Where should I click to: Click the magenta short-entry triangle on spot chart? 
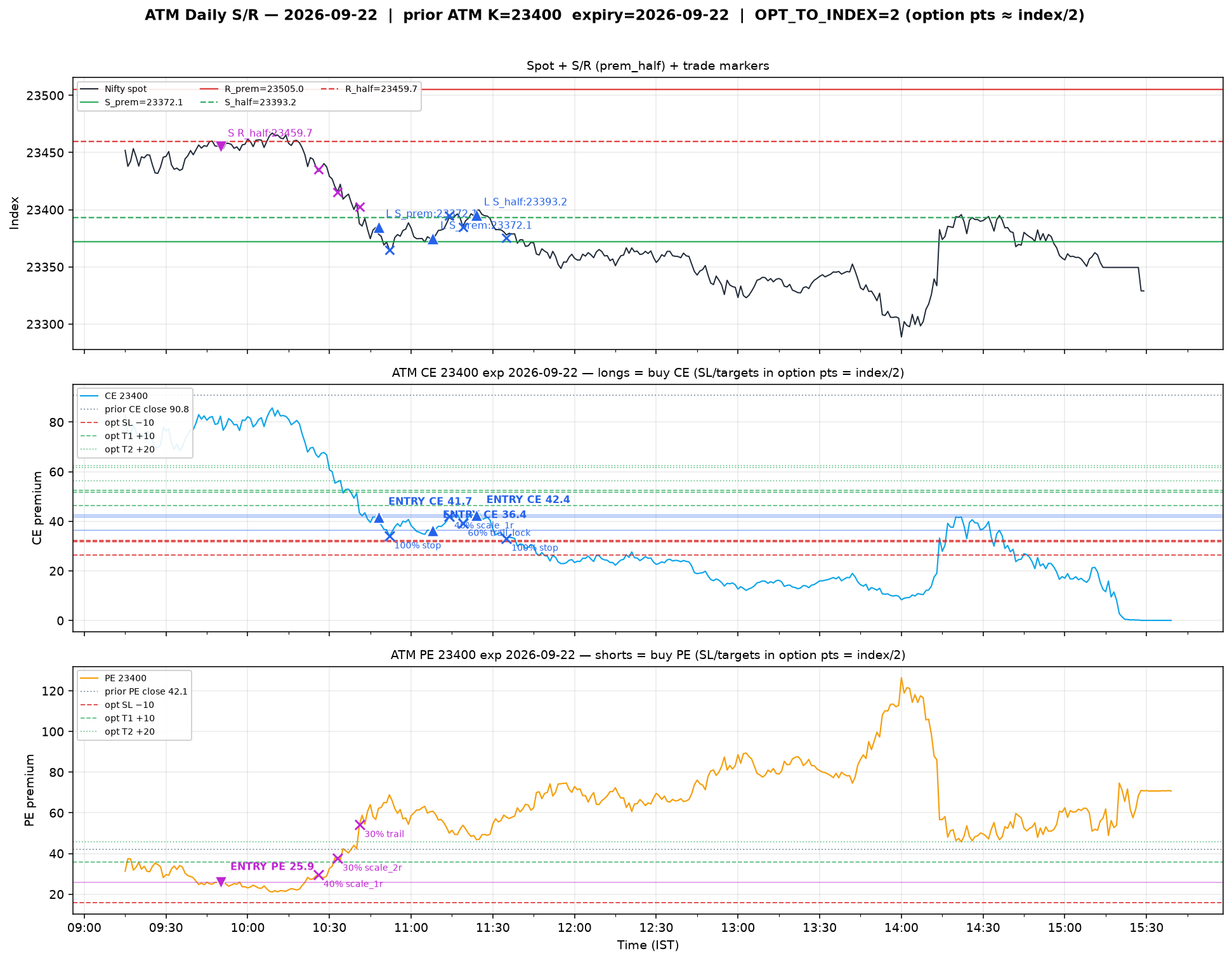221,147
